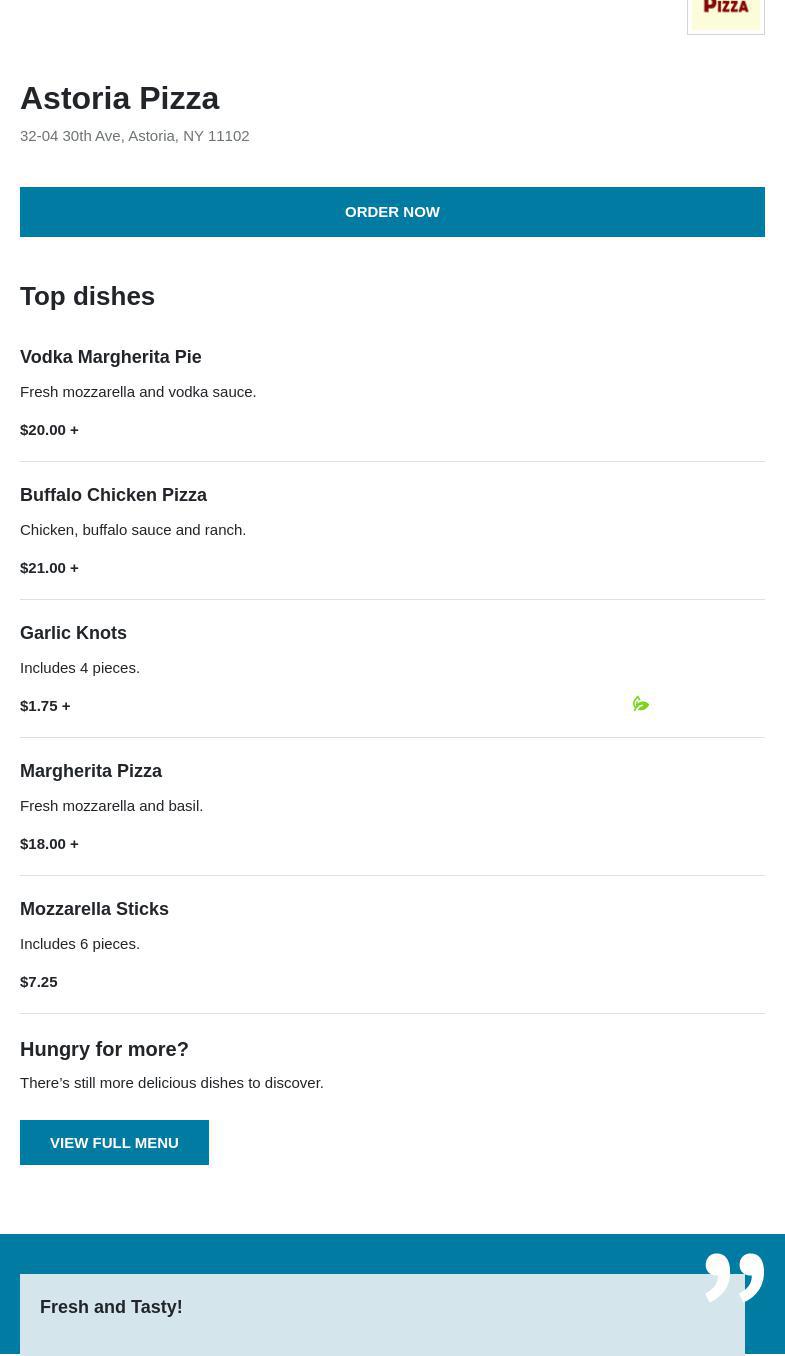Click the Hungry for more? heading
Screen dimensions: 785x1356
click(104, 1049)
